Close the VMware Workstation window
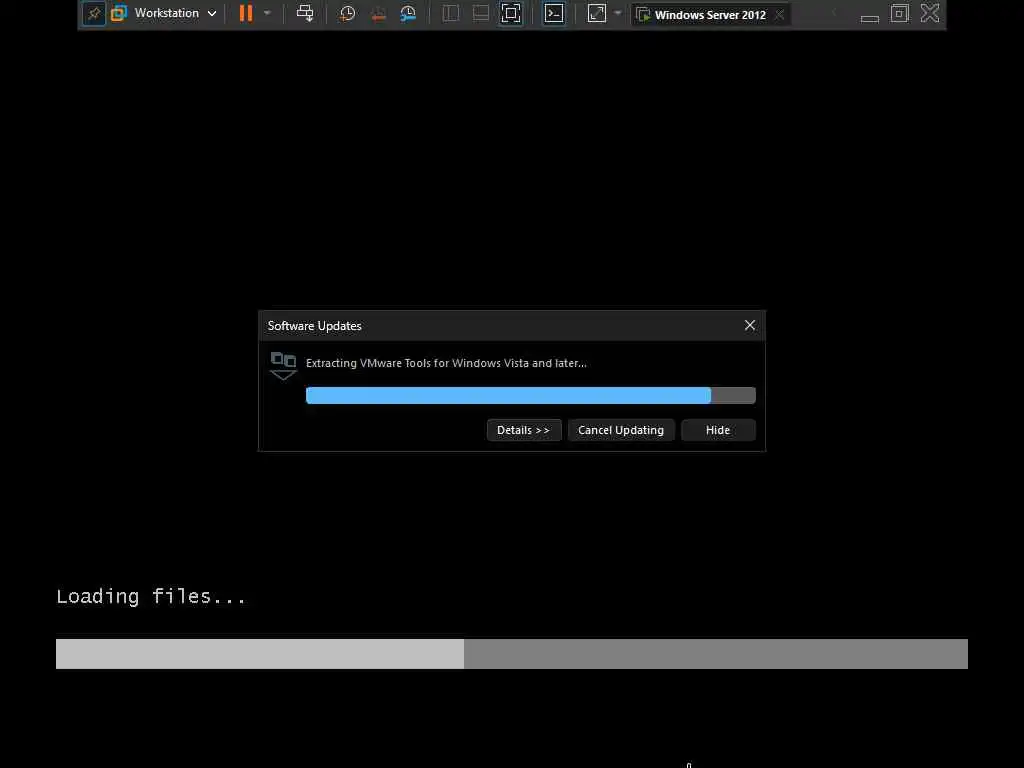Viewport: 1024px width, 768px height. point(930,13)
